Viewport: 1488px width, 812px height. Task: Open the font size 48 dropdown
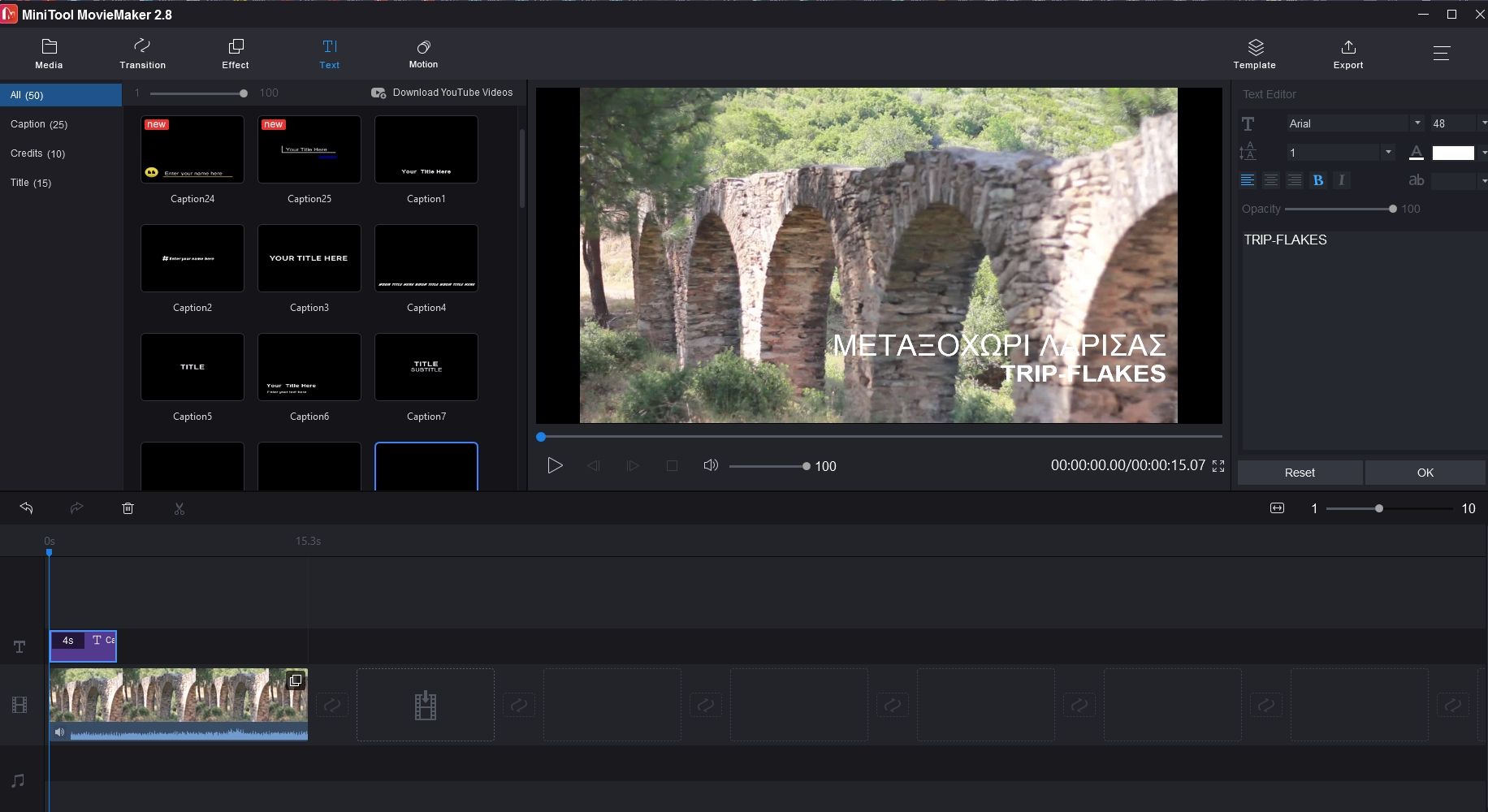point(1483,123)
